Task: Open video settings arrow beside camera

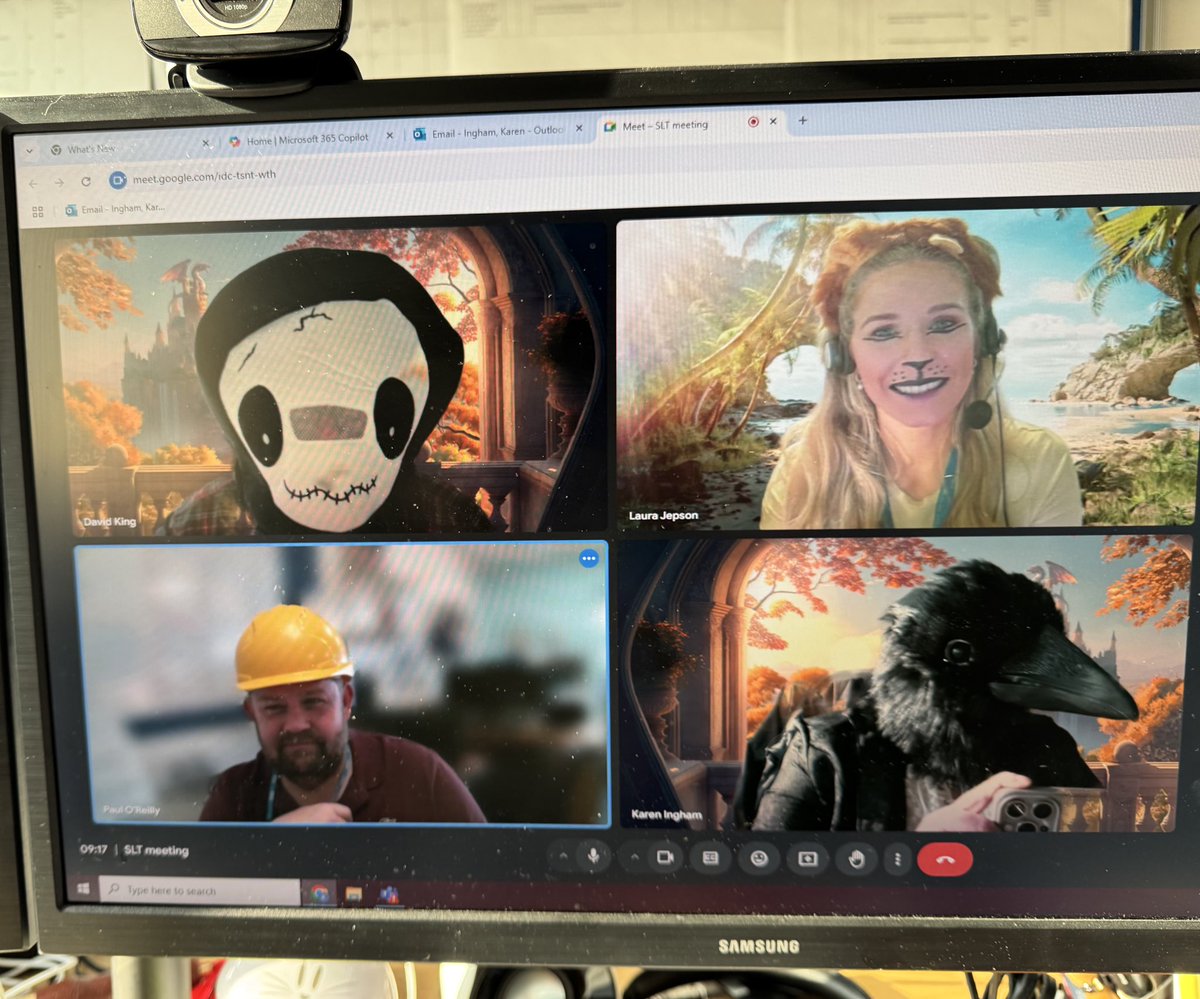Action: [633, 857]
